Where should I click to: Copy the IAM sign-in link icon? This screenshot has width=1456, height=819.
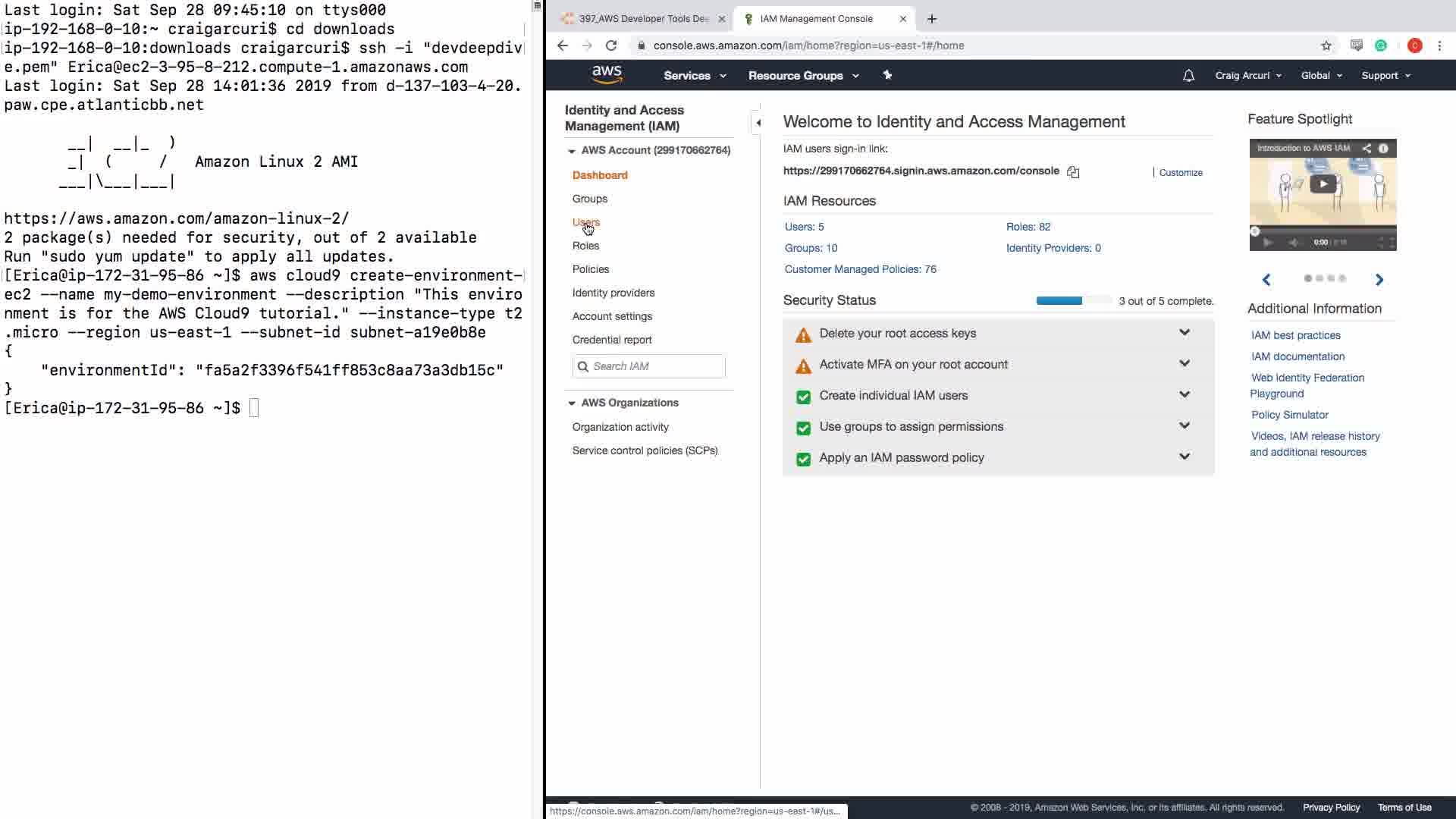tap(1073, 172)
